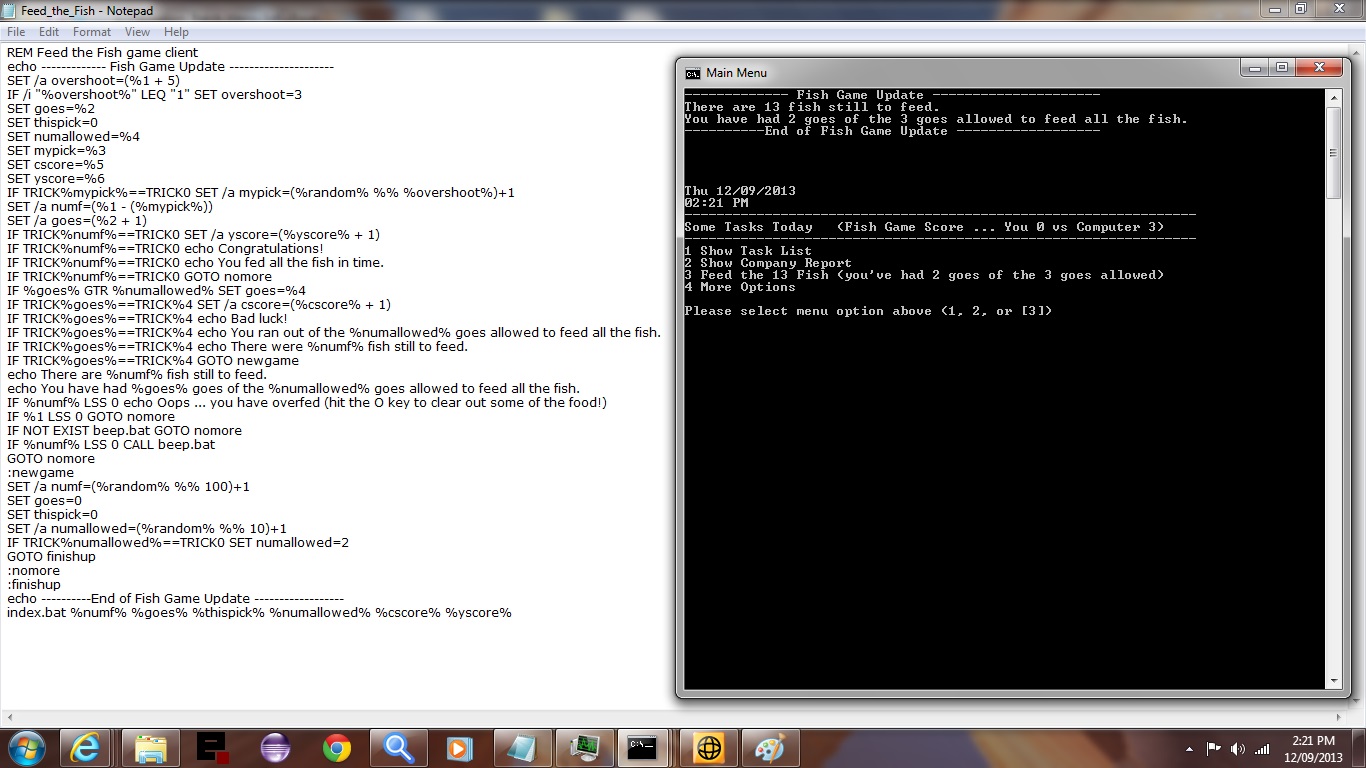
Task: Click the Windows Start button
Action: pos(26,747)
